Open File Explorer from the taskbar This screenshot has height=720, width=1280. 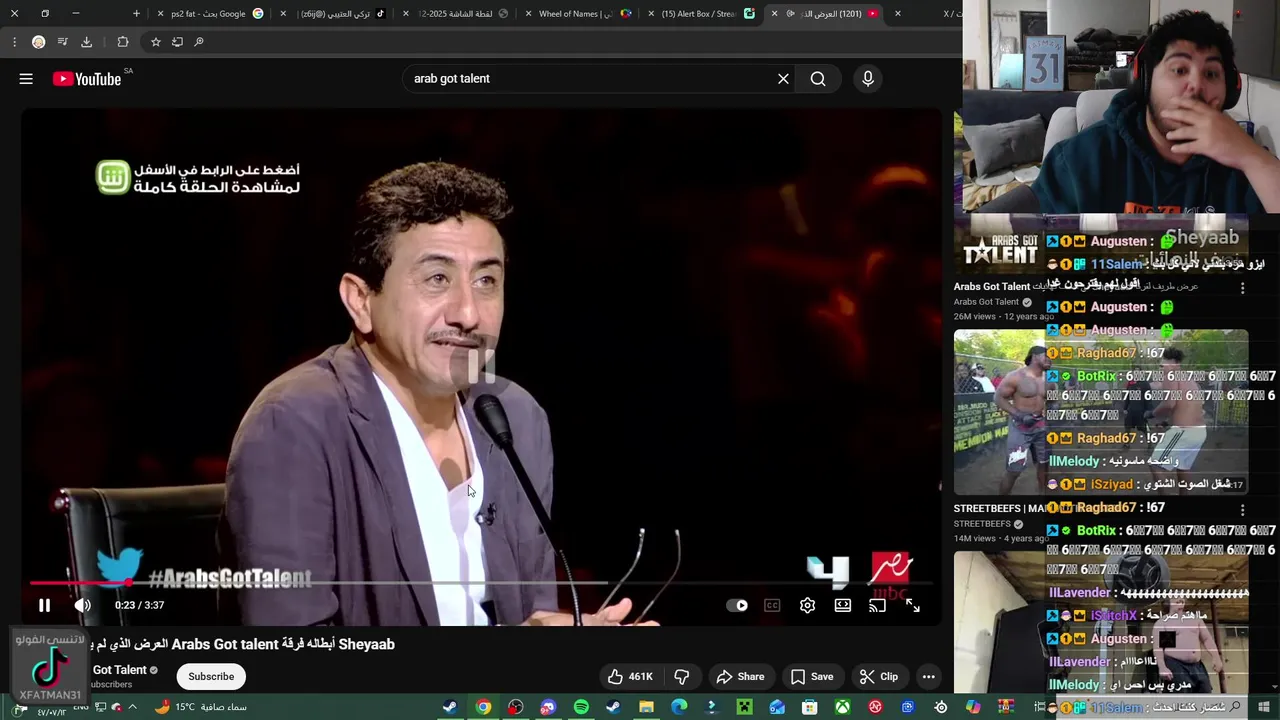click(x=647, y=707)
